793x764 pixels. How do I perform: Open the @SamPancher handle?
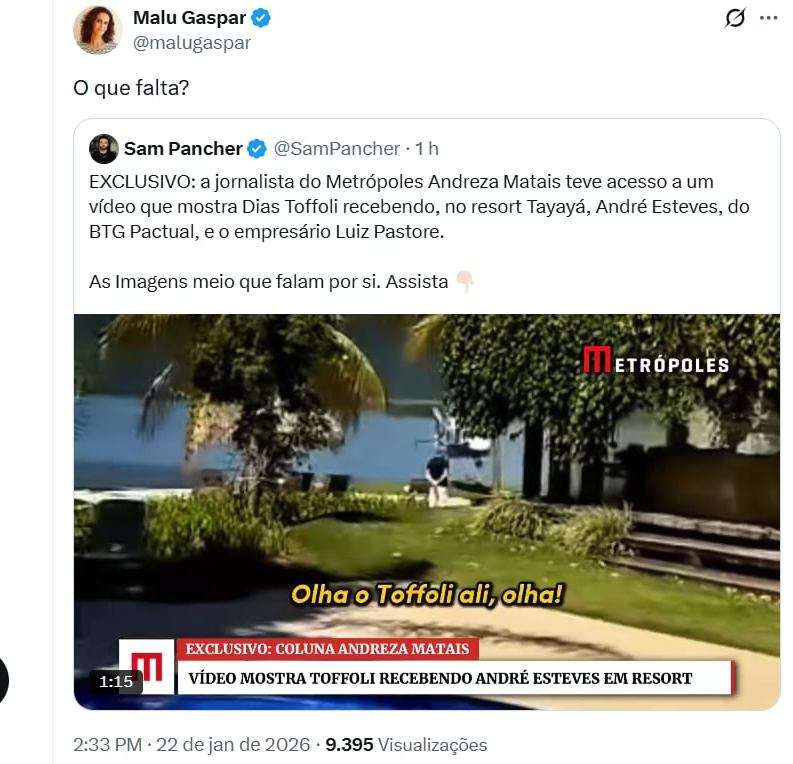point(337,149)
